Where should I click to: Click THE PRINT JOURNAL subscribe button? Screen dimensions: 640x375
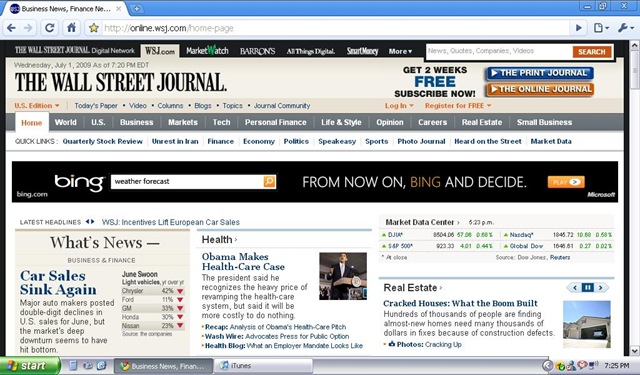(x=540, y=73)
